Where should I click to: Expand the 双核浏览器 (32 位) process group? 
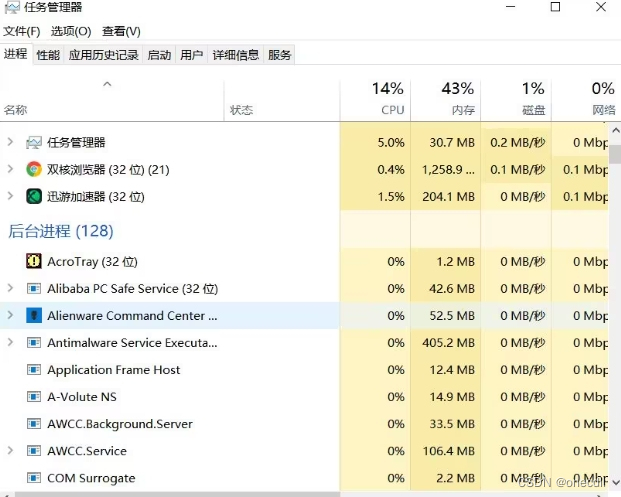[11, 169]
